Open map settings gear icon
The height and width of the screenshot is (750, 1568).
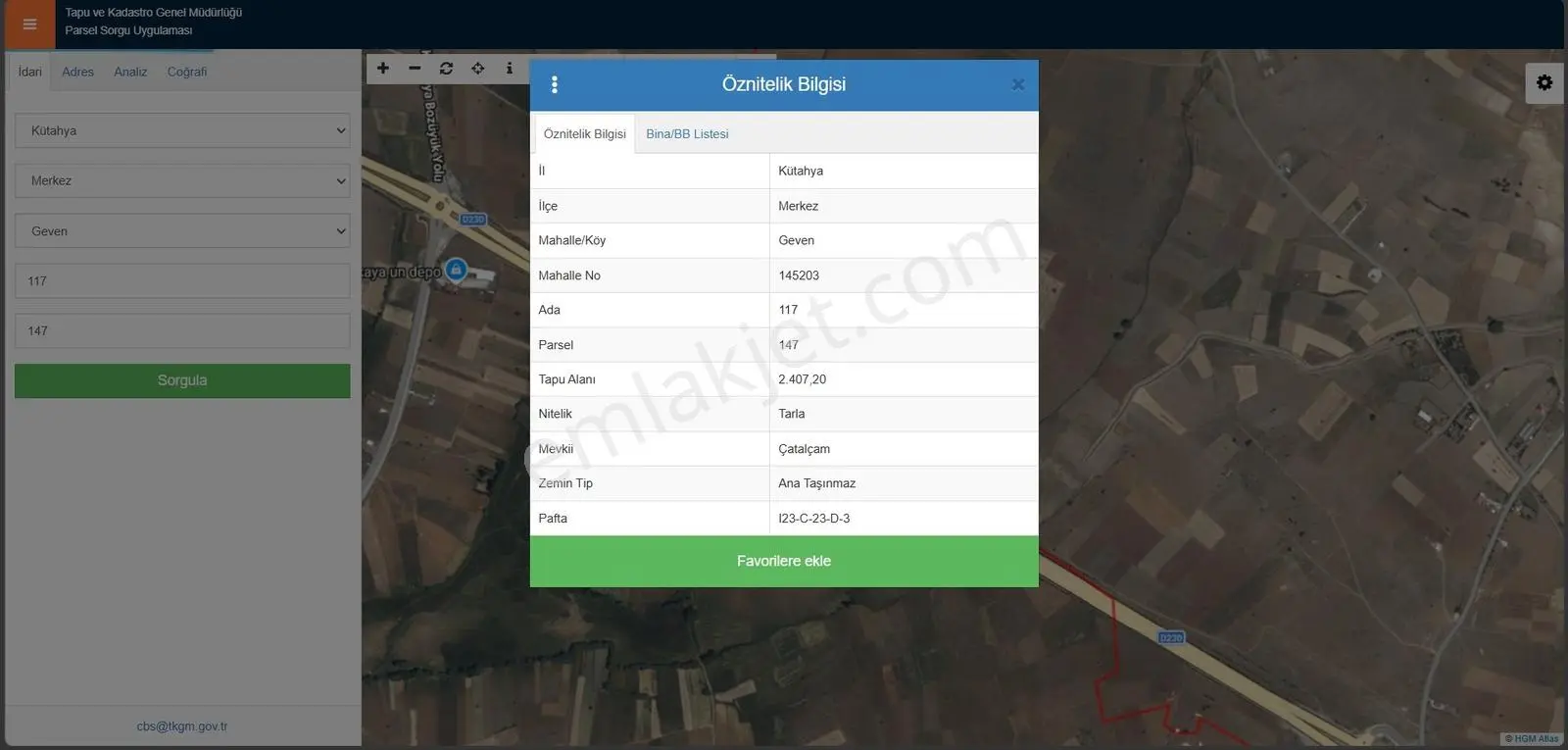1544,83
